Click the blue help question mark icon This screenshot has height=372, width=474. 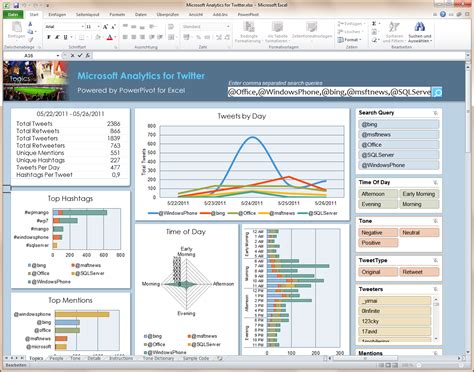[x=443, y=14]
